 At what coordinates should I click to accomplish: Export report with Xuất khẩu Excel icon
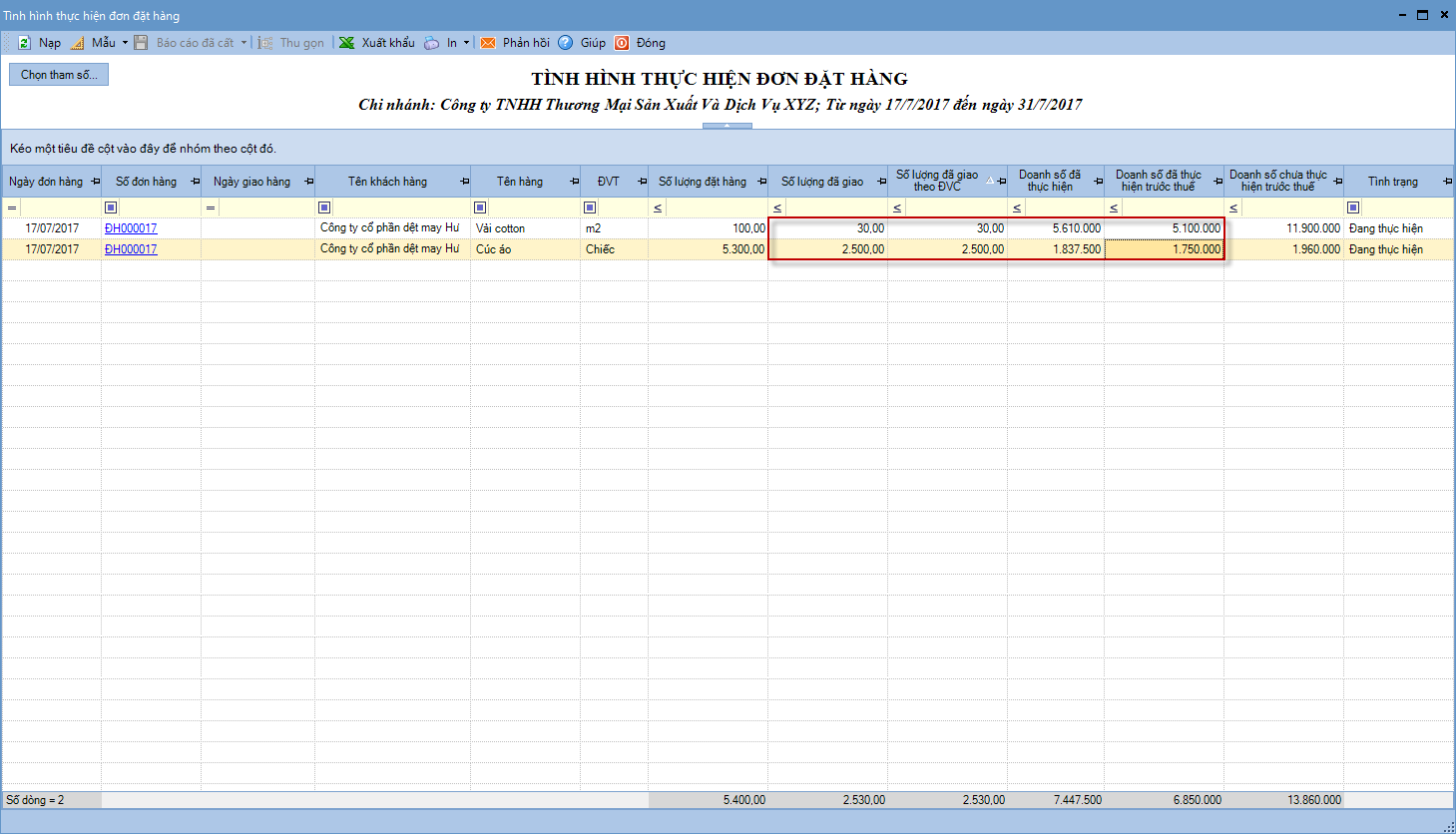[x=346, y=43]
